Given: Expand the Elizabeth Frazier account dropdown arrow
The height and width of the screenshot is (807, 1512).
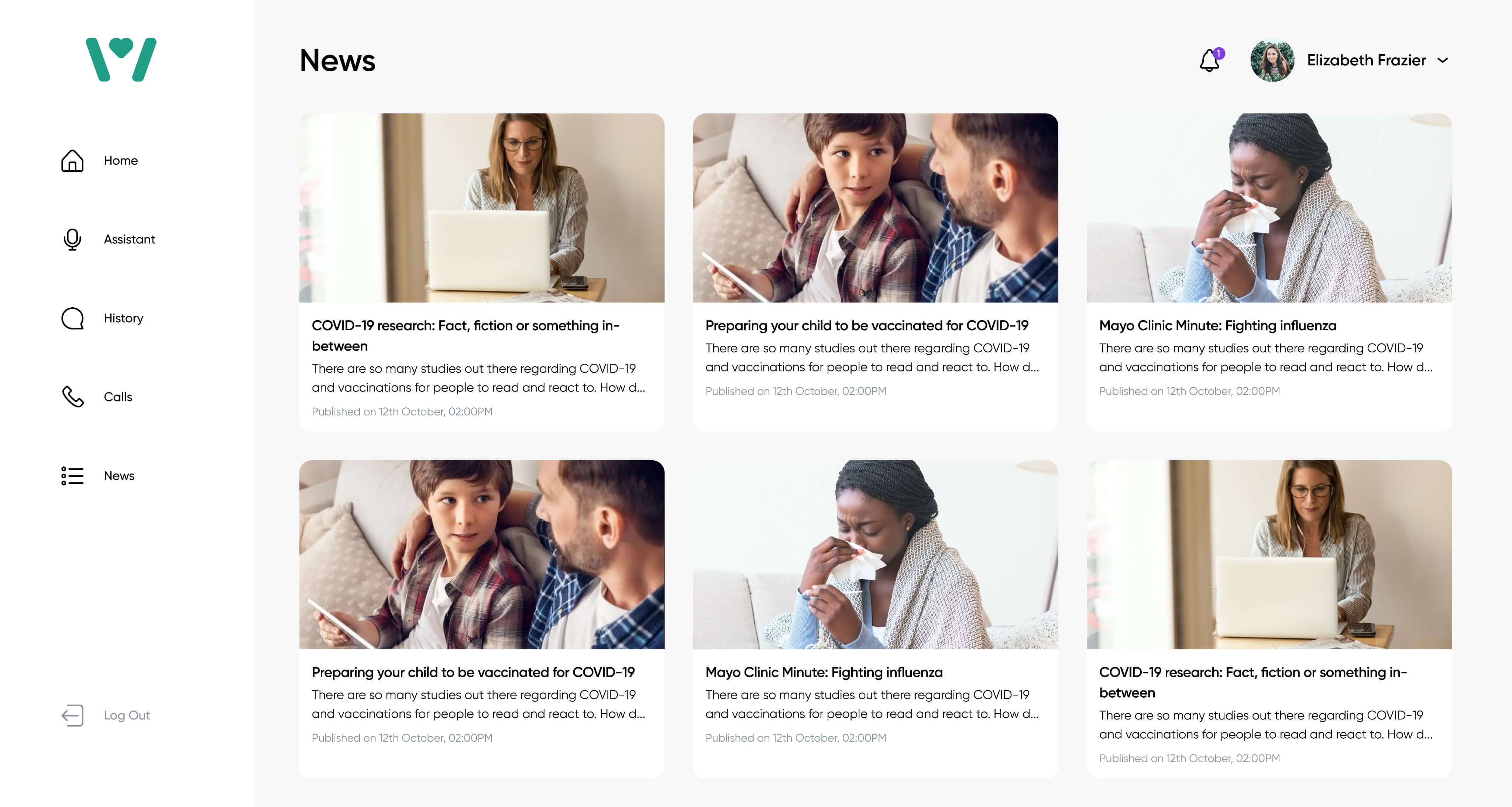Looking at the screenshot, I should pyautogui.click(x=1443, y=61).
